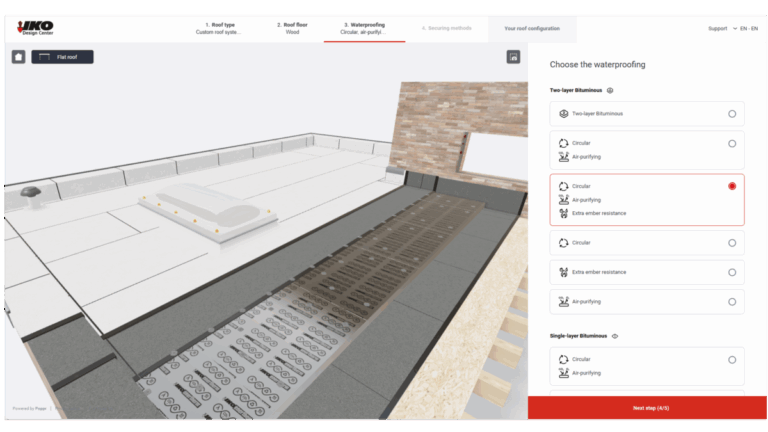
Task: Select the Extra ember resistance-only radio option
Action: (x=732, y=272)
